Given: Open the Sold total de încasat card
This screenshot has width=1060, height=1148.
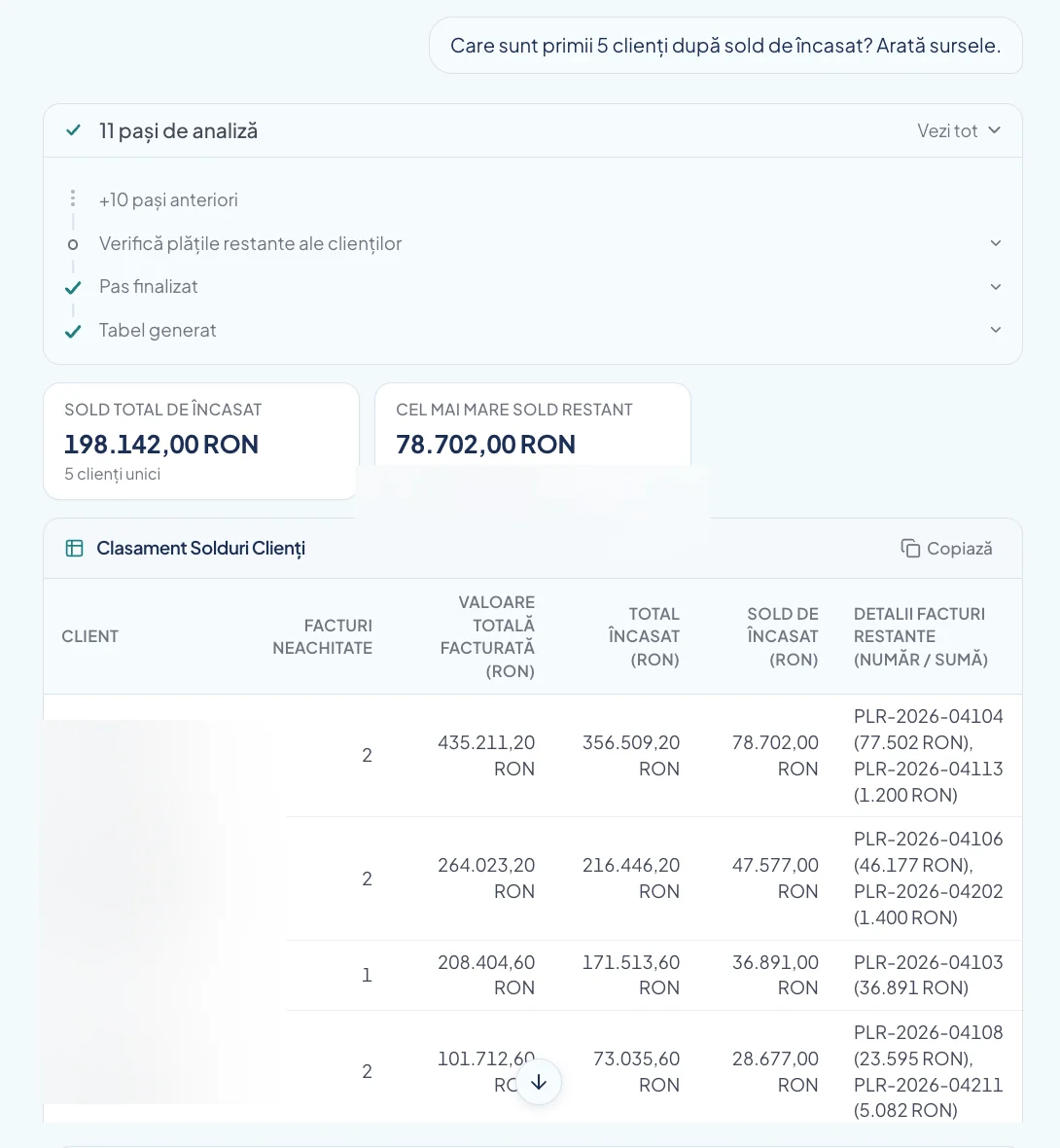Looking at the screenshot, I should pos(201,441).
